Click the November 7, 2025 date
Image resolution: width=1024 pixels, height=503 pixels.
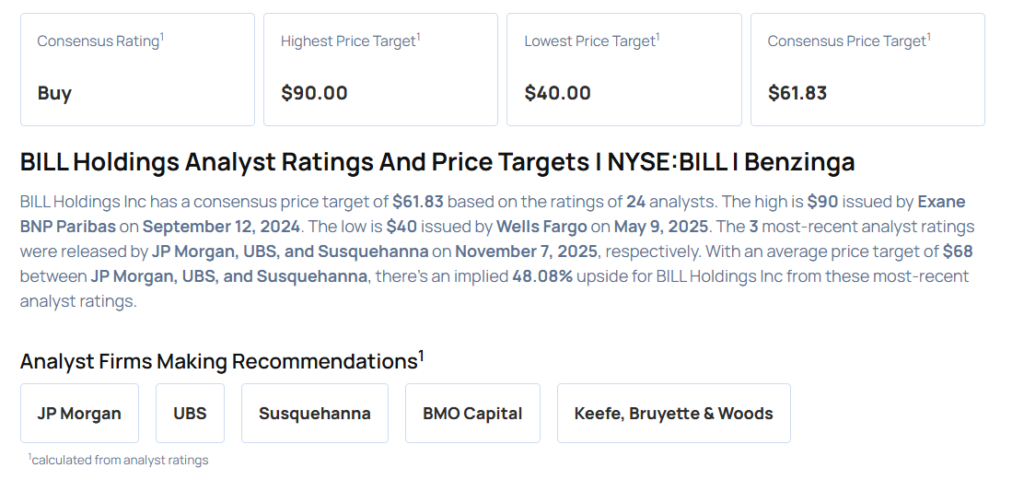pyautogui.click(x=524, y=251)
